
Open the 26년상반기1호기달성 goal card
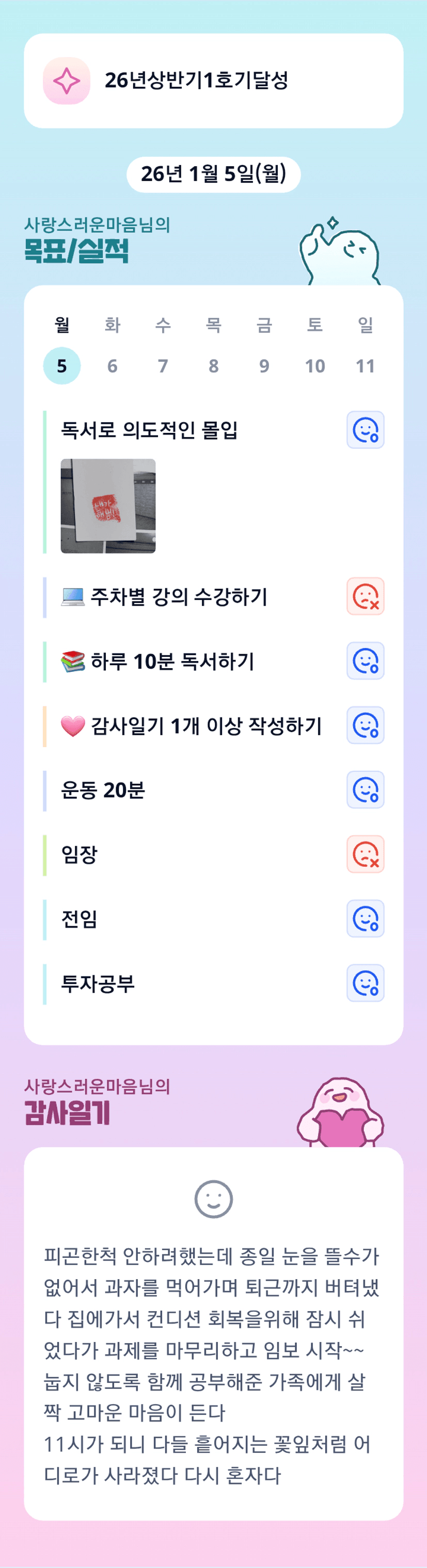[213, 81]
